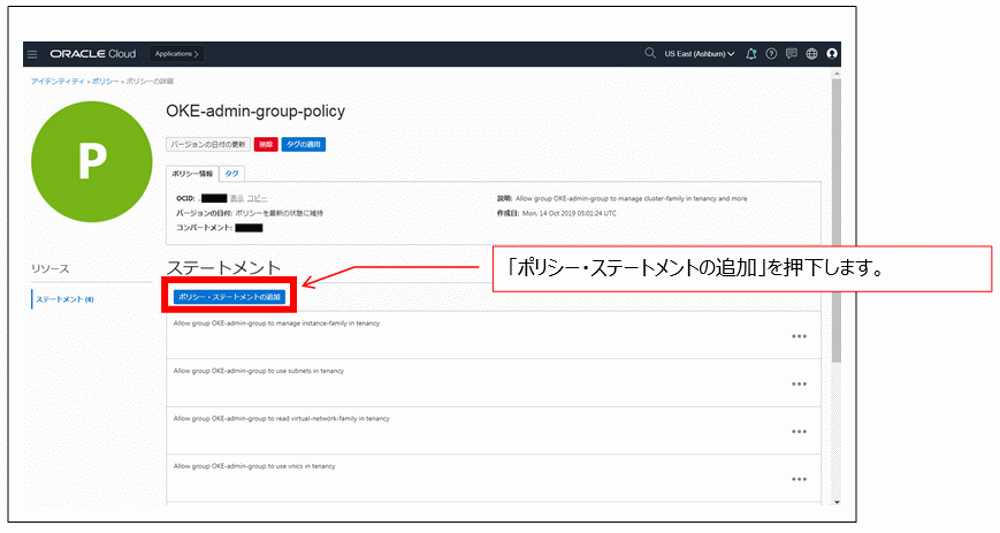This screenshot has height=533, width=1000.
Task: Open actions menu for manage instance-family statement
Action: pos(799,336)
